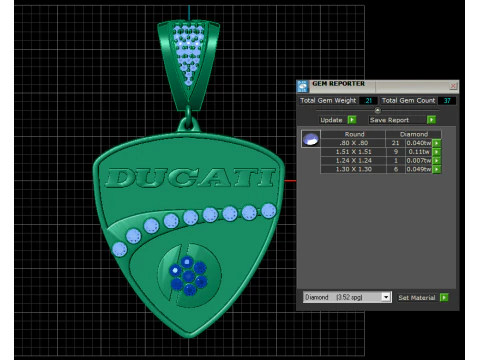Click the DUCATI embossed text on pendant

point(191,178)
